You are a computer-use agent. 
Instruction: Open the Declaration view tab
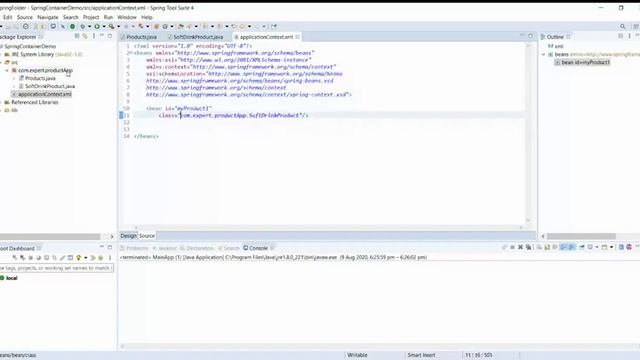tap(197, 248)
